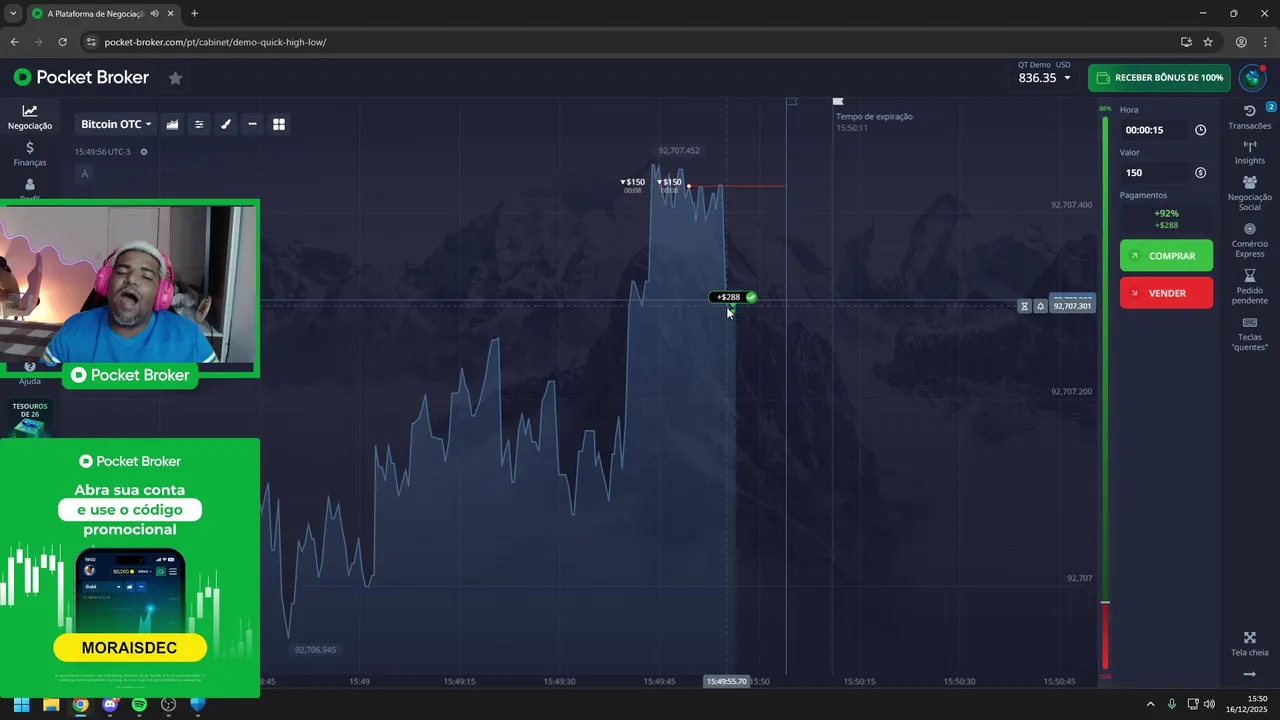
Task: Open File Explorer from taskbar
Action: point(51,704)
